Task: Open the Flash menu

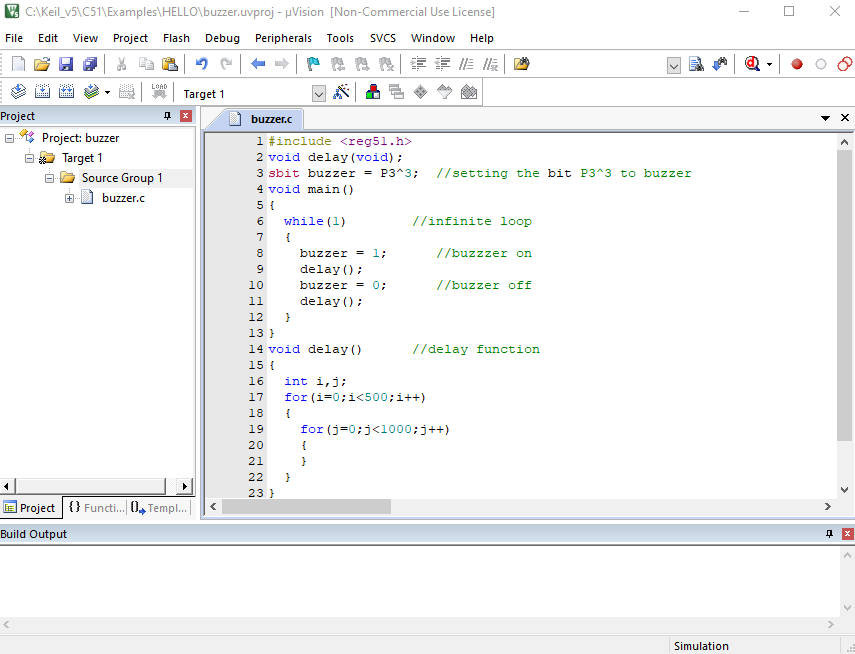Action: point(176,38)
